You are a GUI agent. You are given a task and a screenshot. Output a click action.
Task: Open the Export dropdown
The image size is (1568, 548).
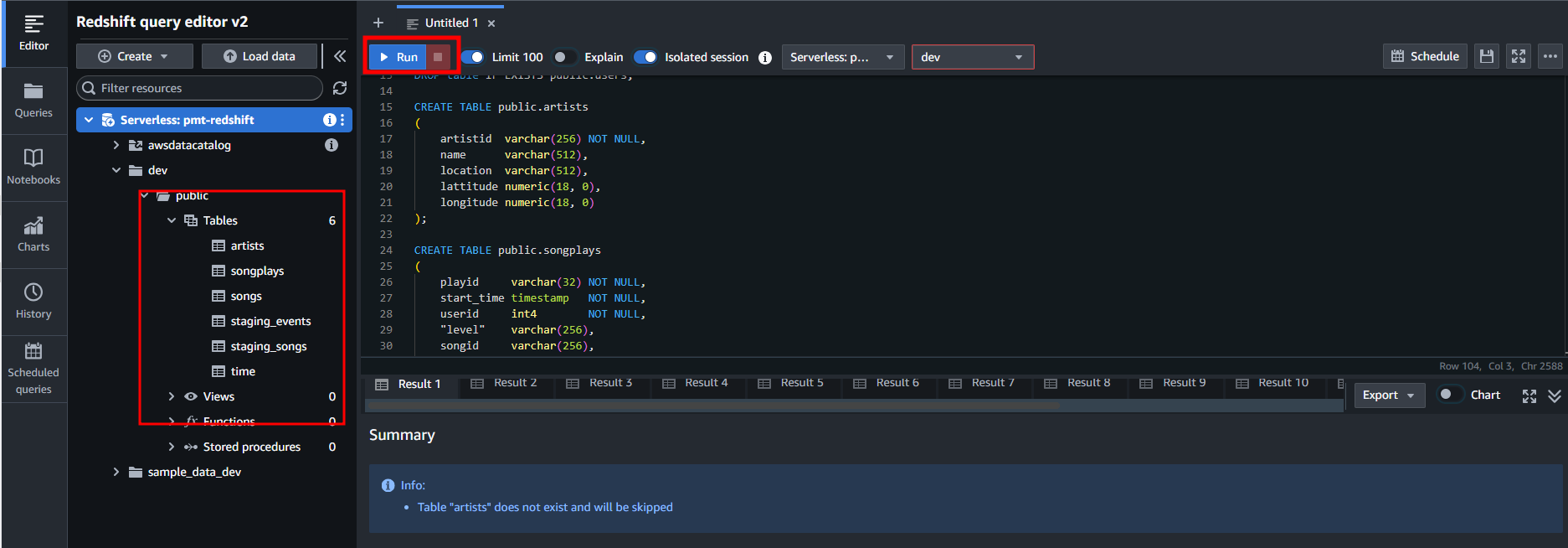click(x=1390, y=395)
